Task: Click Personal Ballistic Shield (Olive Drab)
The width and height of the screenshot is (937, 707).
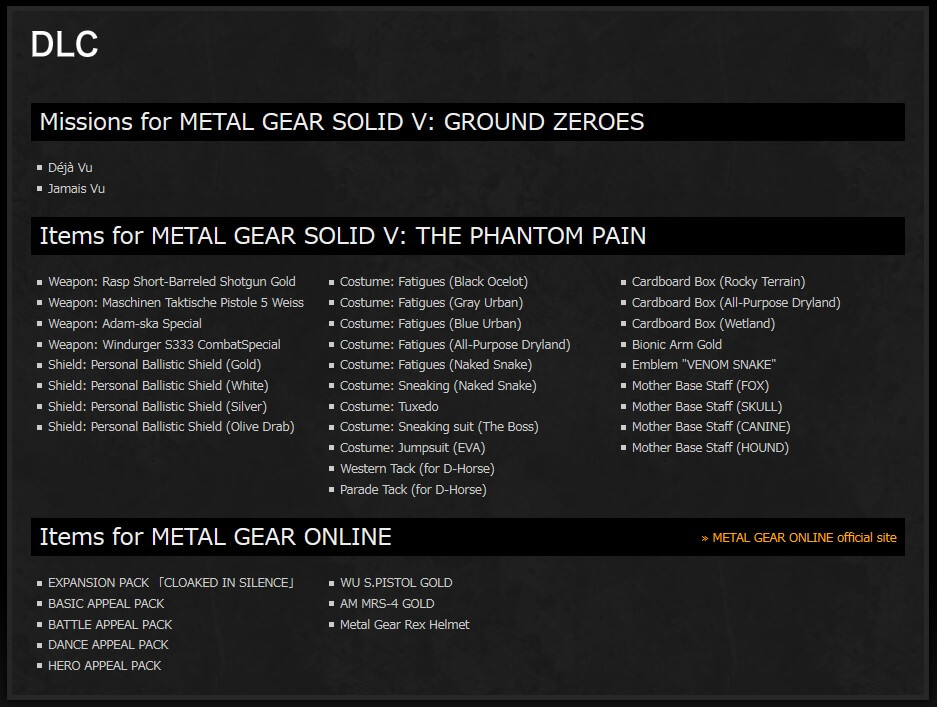Action: point(171,427)
